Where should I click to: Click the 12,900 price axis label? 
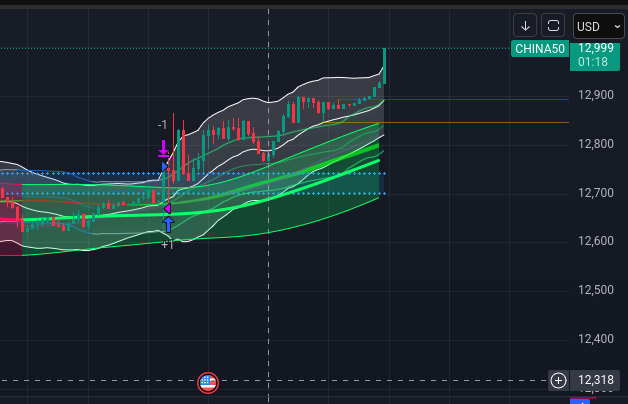tap(596, 95)
